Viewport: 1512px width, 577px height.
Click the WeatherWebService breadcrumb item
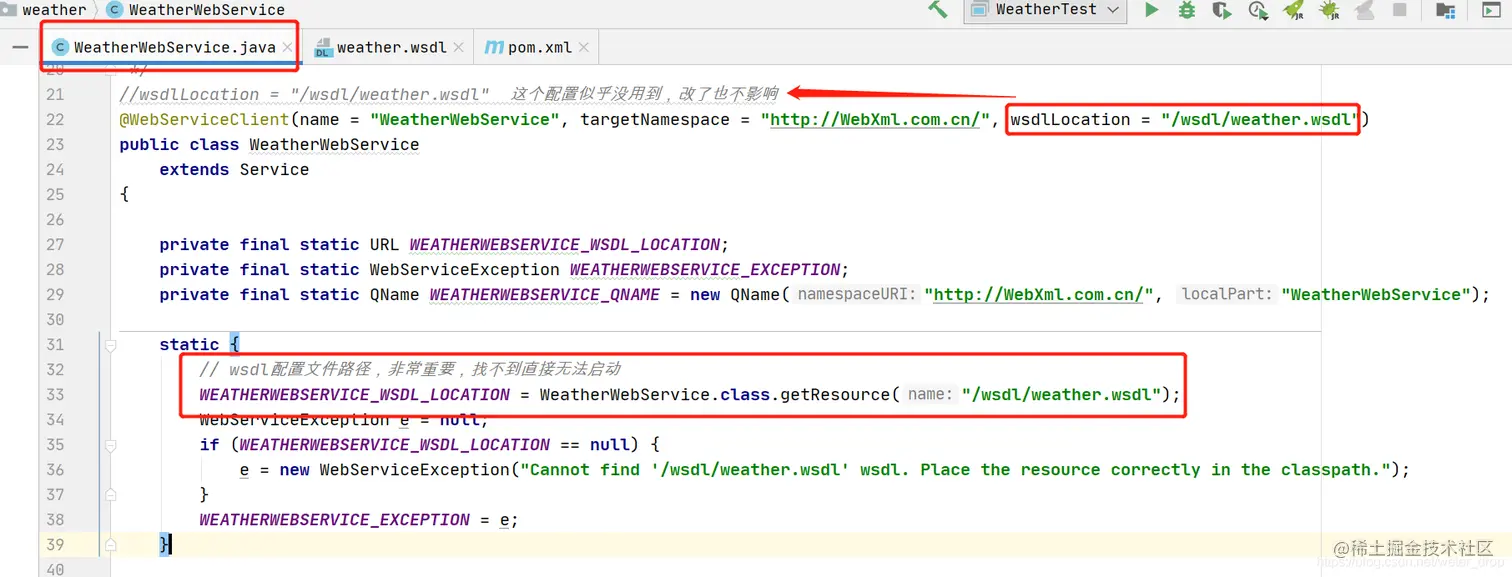tap(196, 9)
